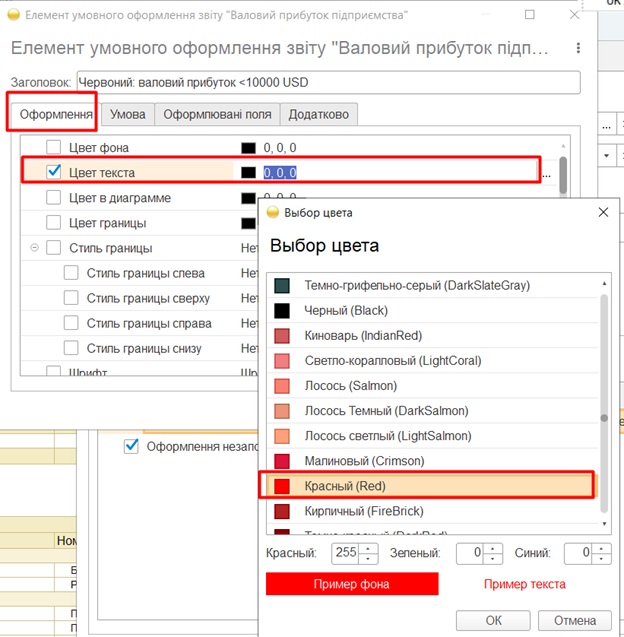Open the three-dot menu in form header

578,49
